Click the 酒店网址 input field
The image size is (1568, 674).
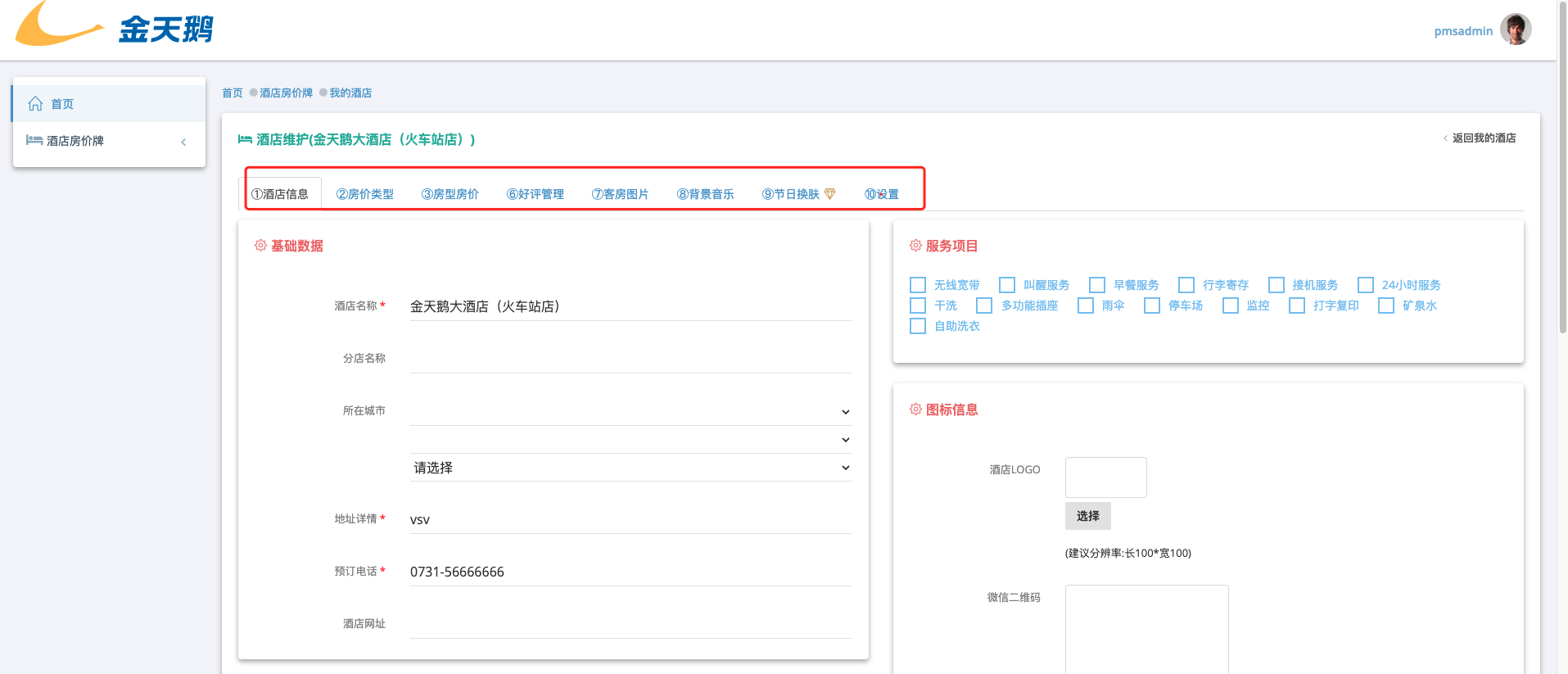(x=630, y=624)
